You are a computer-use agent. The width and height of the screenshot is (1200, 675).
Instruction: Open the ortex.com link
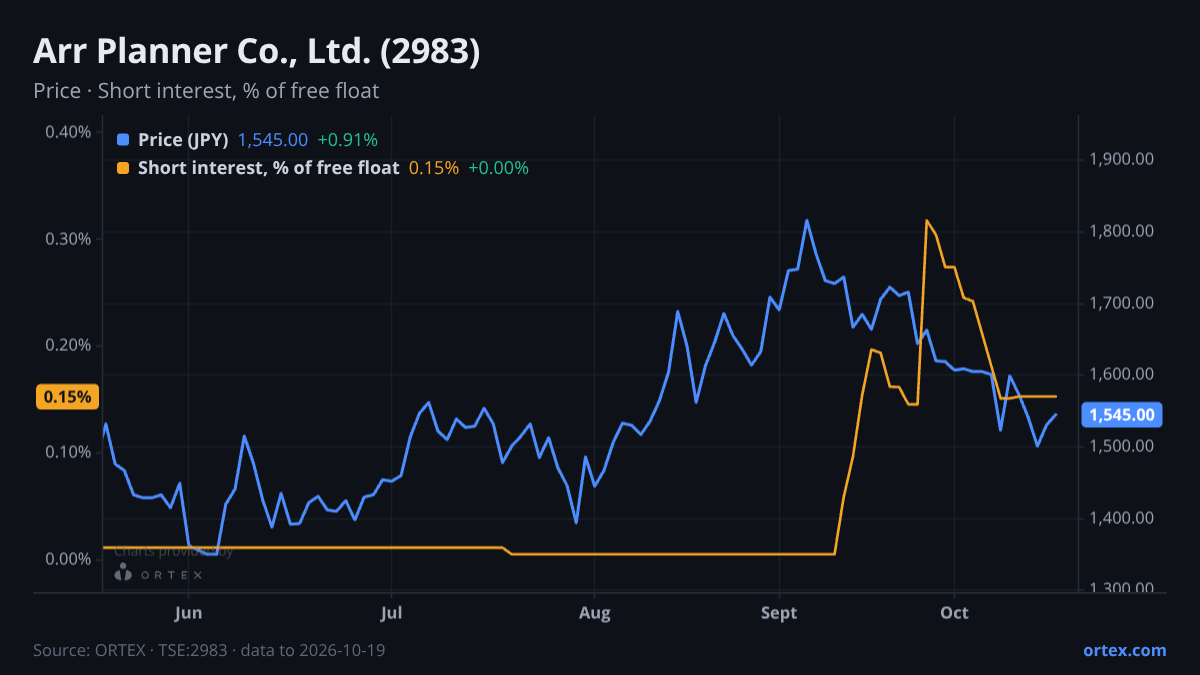click(x=1124, y=650)
